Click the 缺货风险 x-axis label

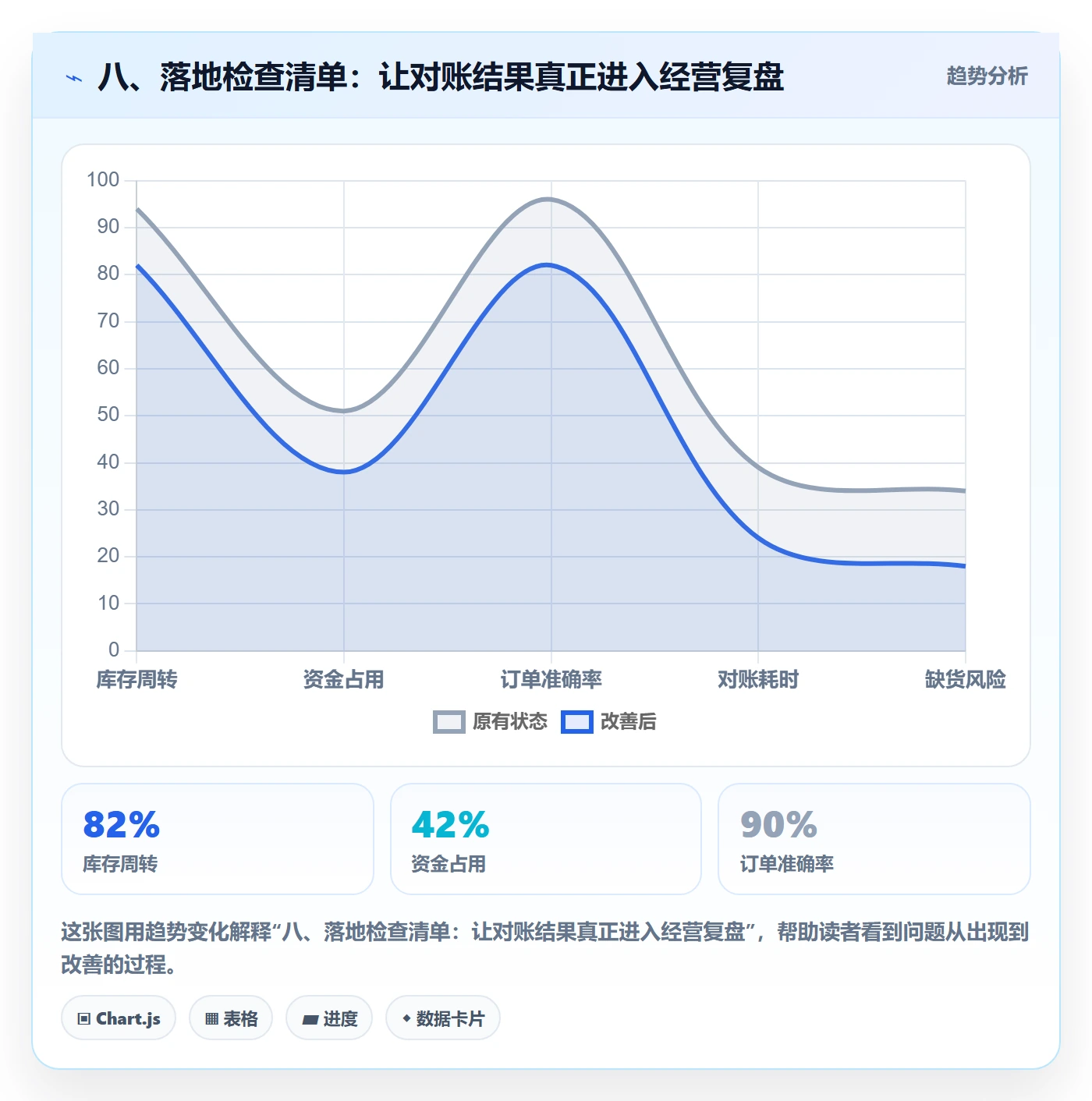coord(966,680)
